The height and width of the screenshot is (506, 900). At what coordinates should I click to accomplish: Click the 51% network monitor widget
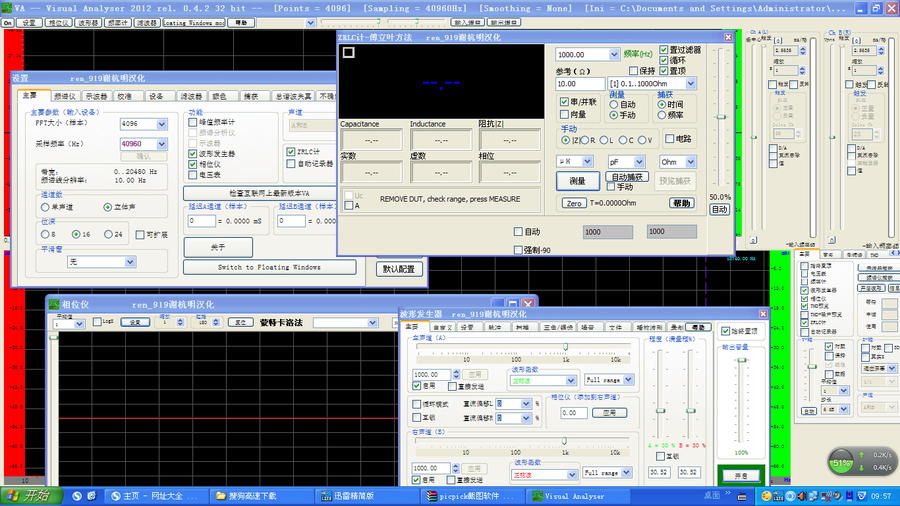click(x=841, y=463)
